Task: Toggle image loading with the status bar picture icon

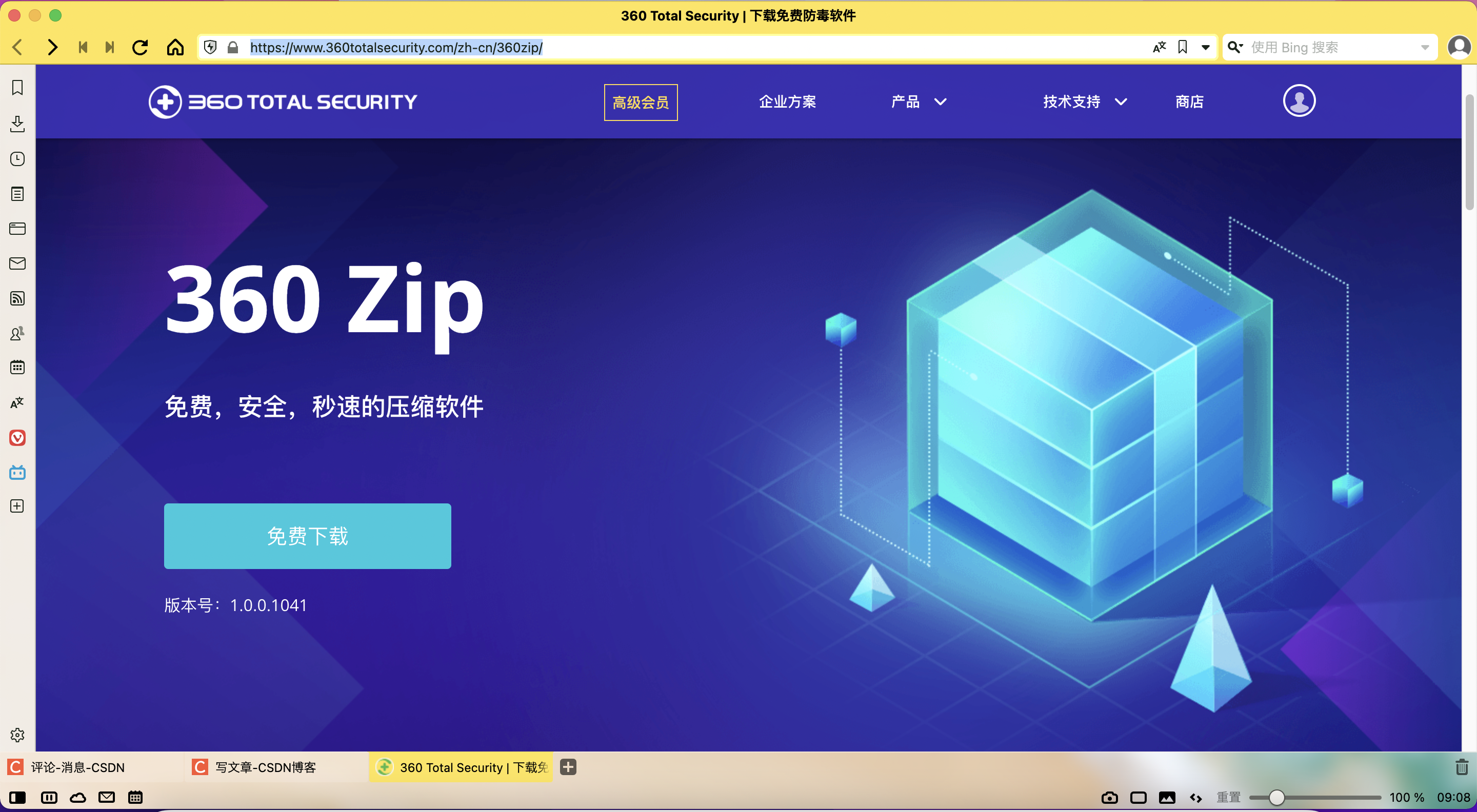Action: [1167, 797]
